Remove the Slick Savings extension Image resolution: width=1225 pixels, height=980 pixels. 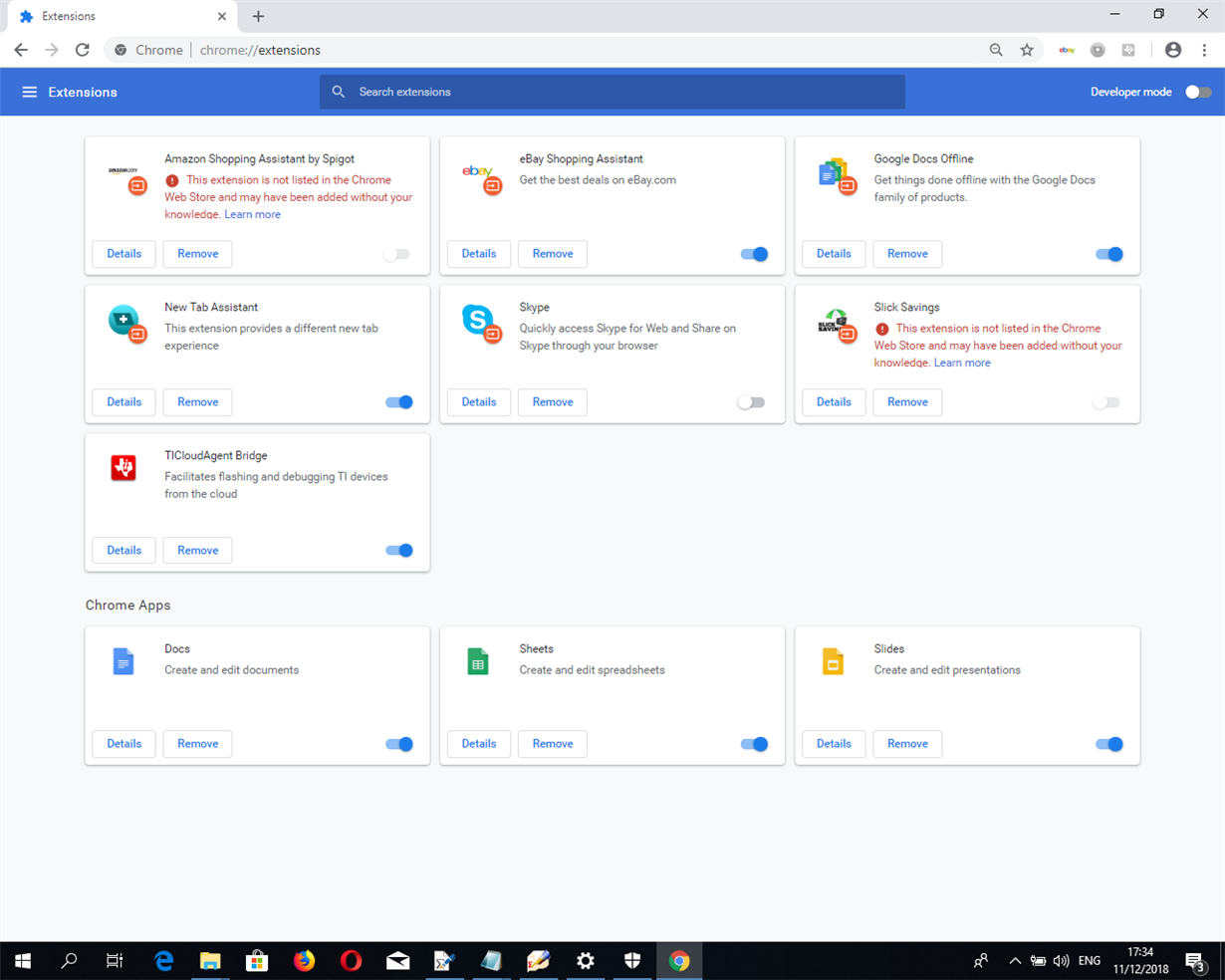tap(907, 402)
